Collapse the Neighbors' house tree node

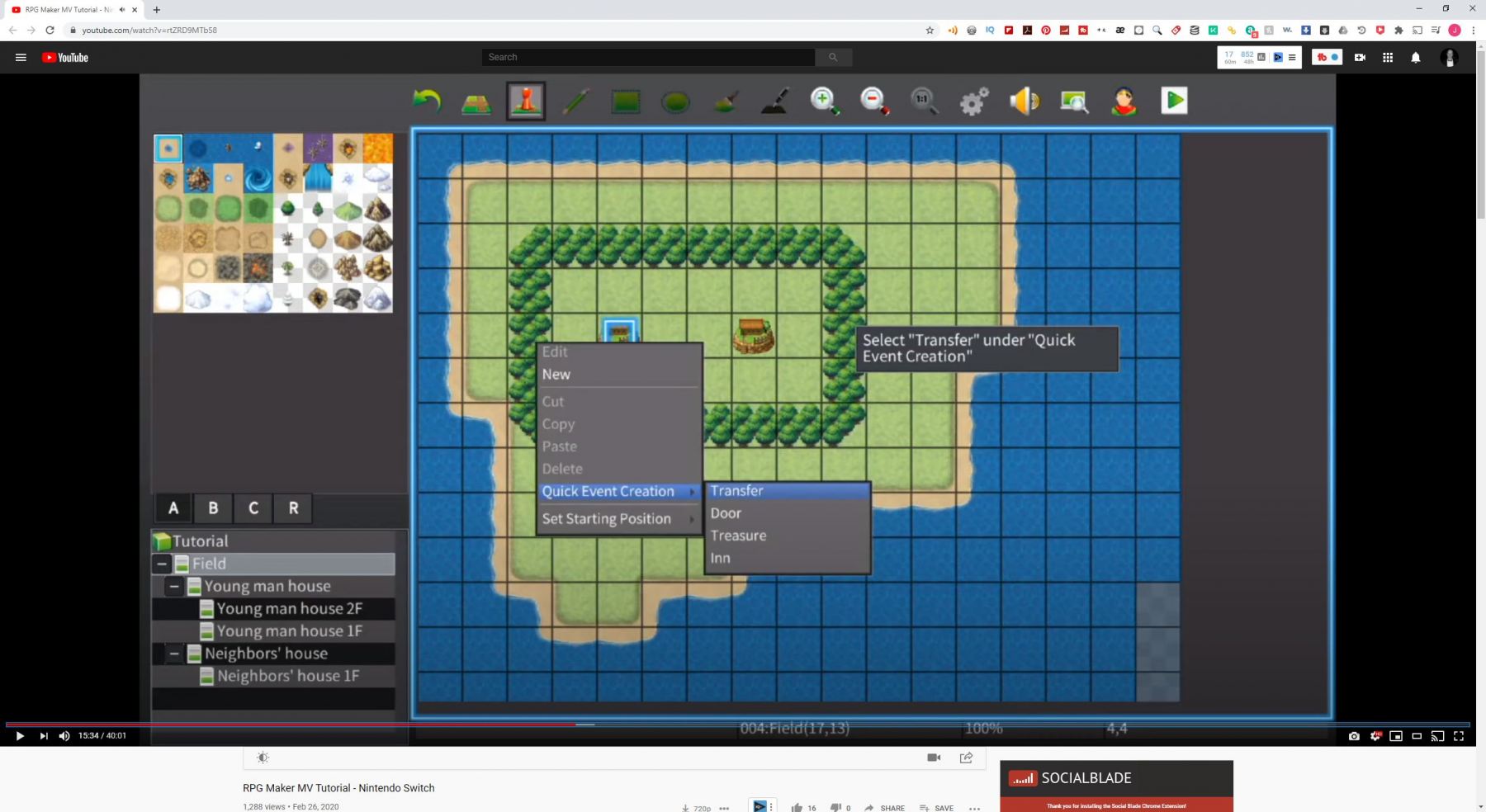(174, 654)
